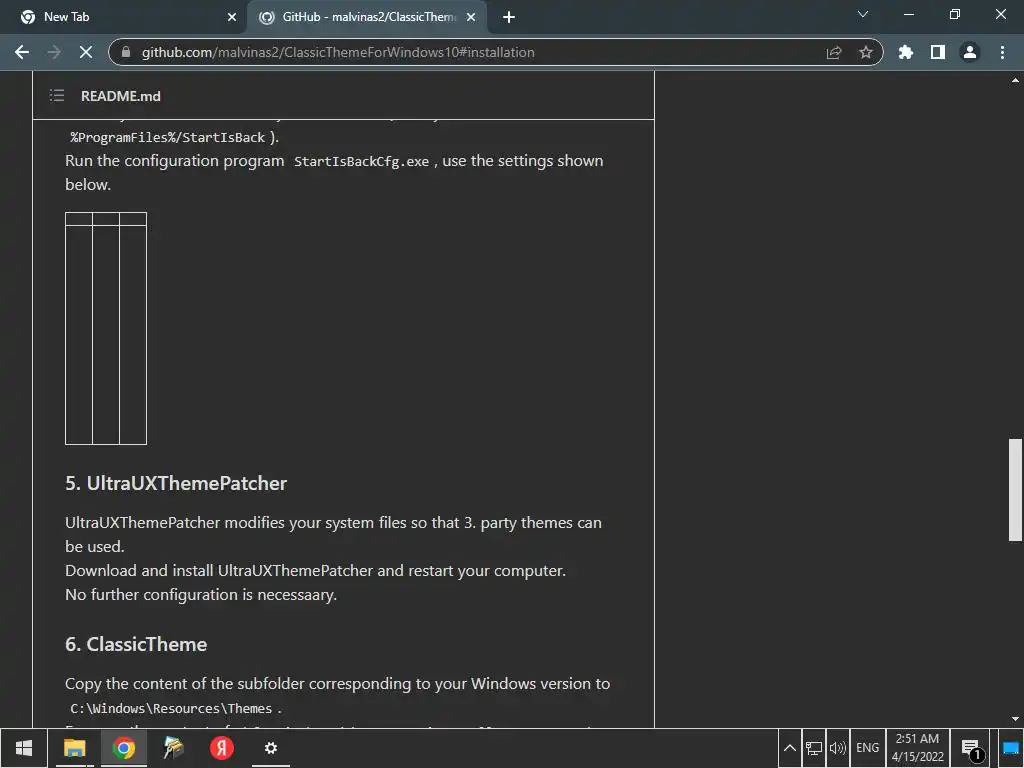The width and height of the screenshot is (1024, 768).
Task: Click the C:\Windows\Resources\Themes path text
Action: (x=171, y=709)
